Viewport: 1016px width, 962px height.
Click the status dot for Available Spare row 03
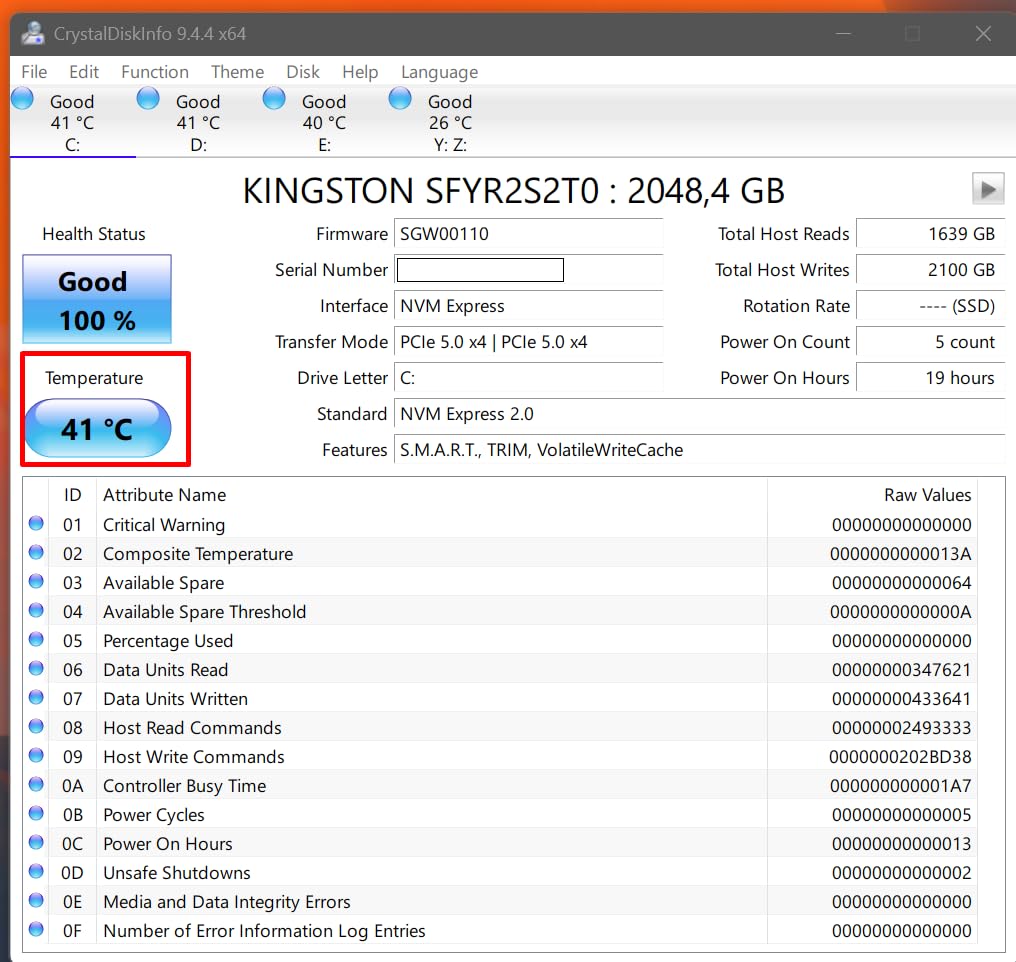coord(36,581)
